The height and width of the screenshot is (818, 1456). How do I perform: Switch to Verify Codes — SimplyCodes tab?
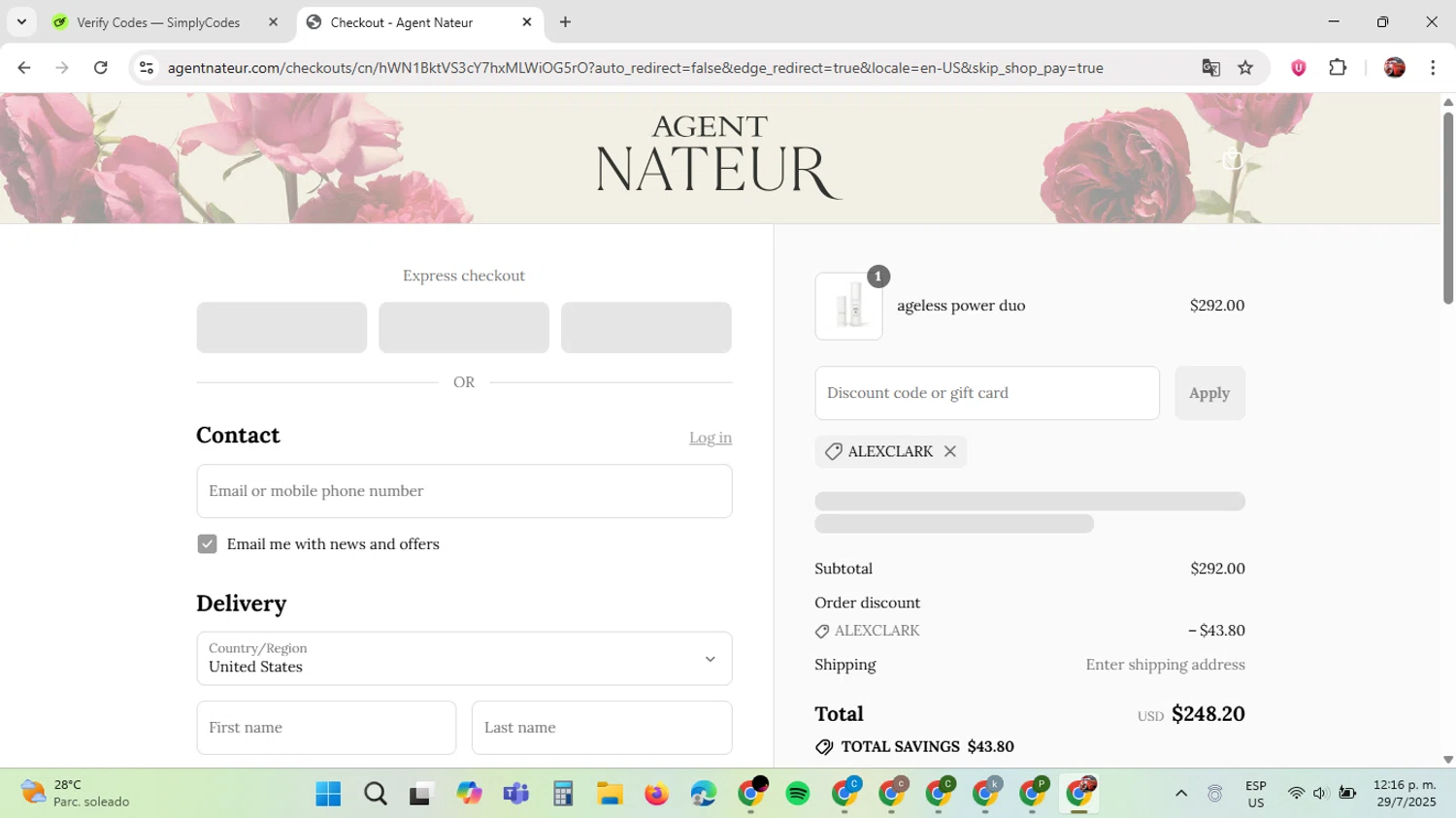click(158, 22)
